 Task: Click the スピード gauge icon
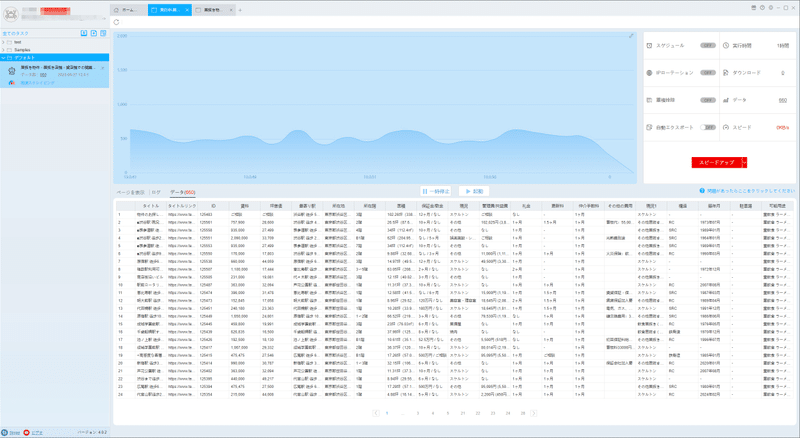(x=726, y=127)
